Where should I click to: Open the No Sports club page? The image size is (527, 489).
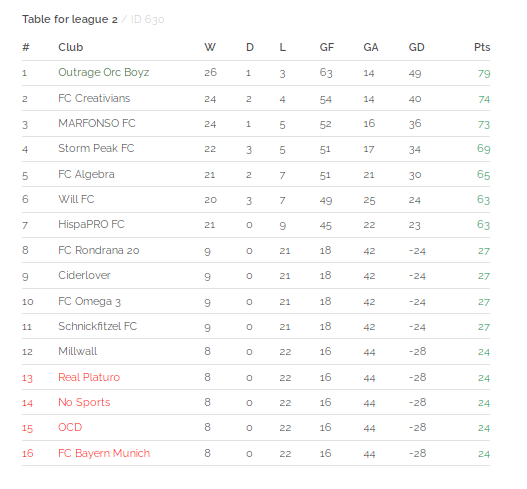point(84,402)
